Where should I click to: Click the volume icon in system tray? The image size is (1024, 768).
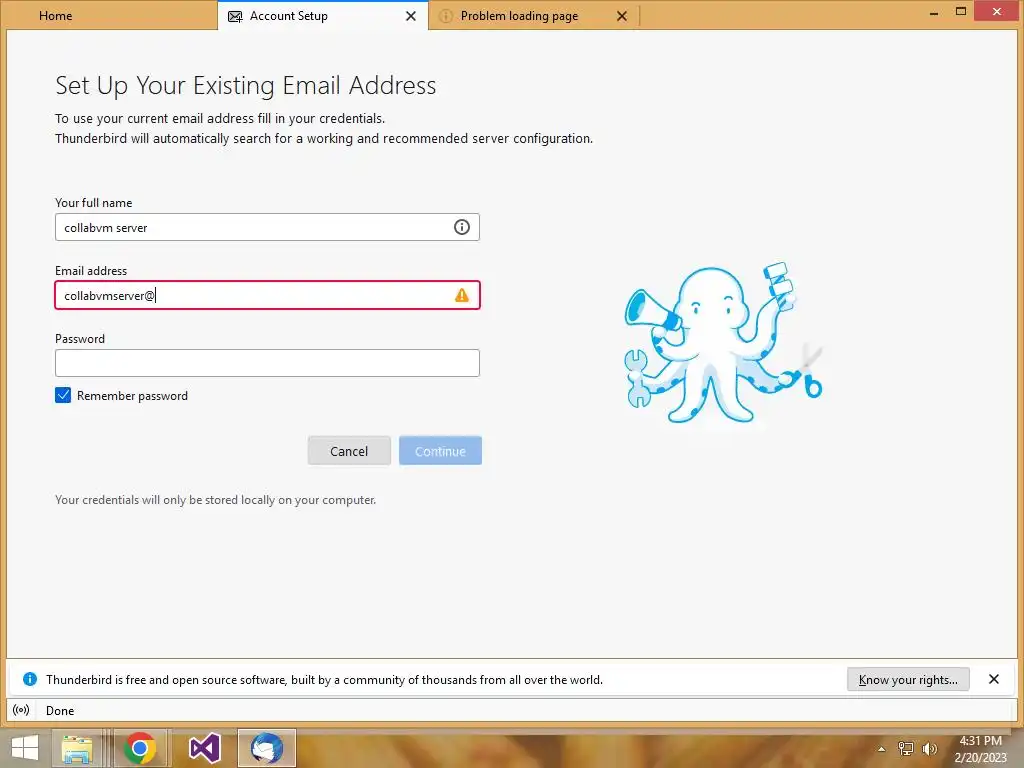929,748
